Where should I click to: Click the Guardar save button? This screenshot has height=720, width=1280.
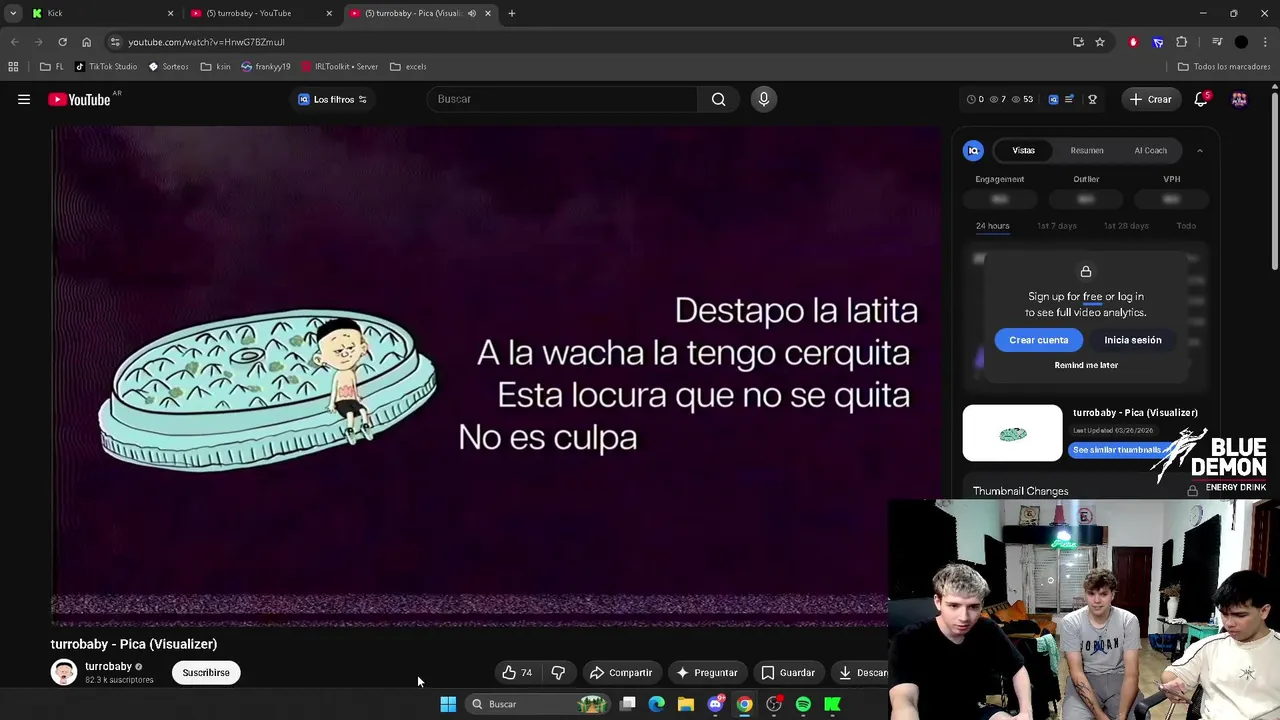click(x=788, y=673)
